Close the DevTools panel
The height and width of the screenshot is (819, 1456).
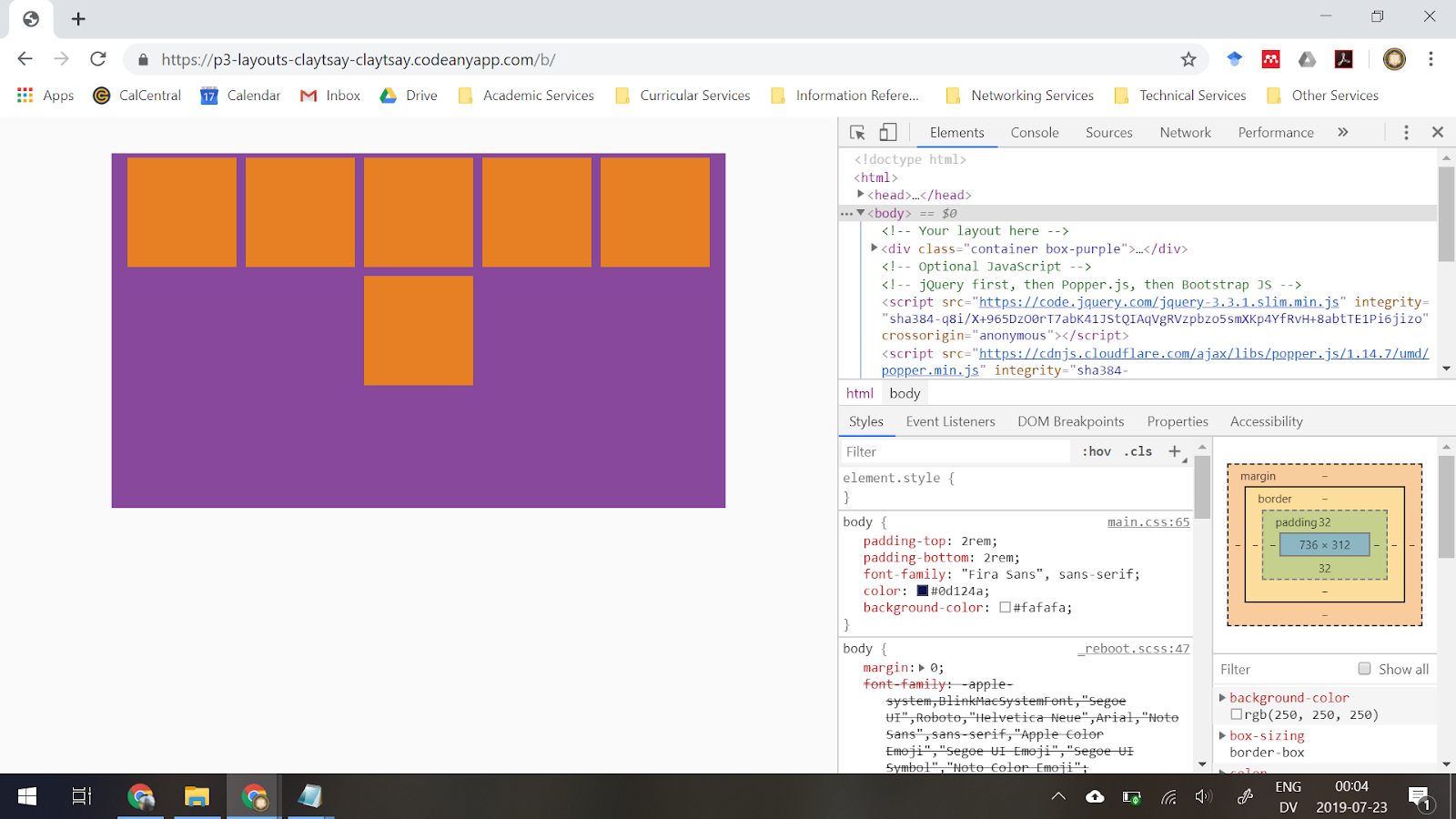click(x=1438, y=133)
